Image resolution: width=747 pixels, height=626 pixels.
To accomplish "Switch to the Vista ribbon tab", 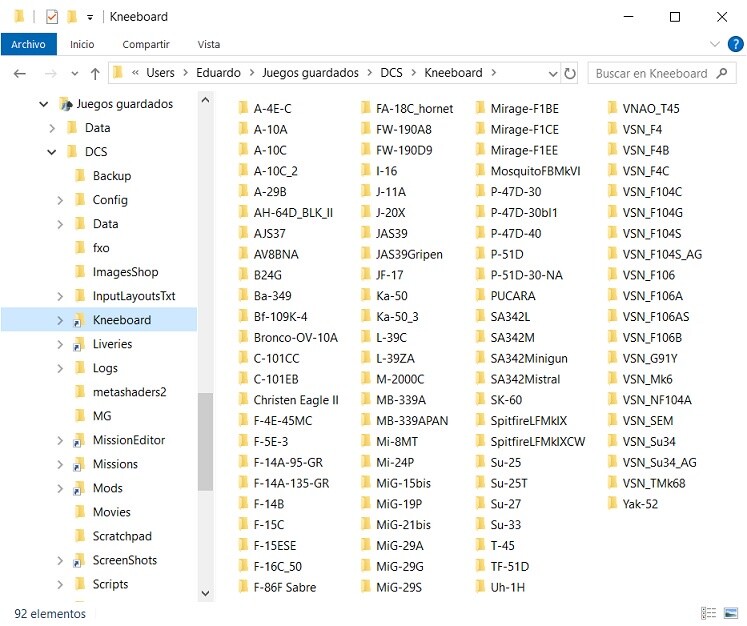I will 209,44.
